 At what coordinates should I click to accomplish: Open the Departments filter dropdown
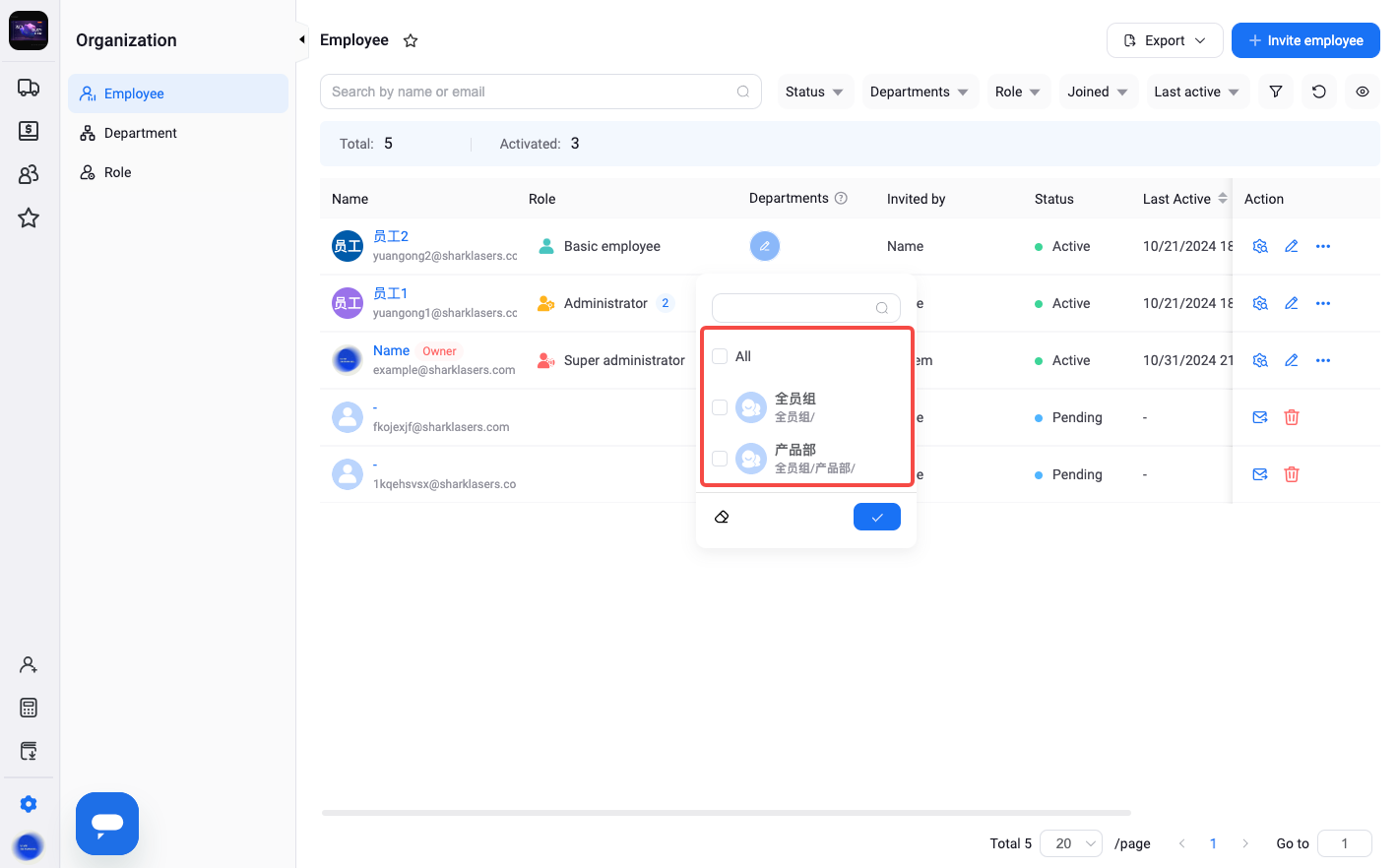(x=920, y=92)
